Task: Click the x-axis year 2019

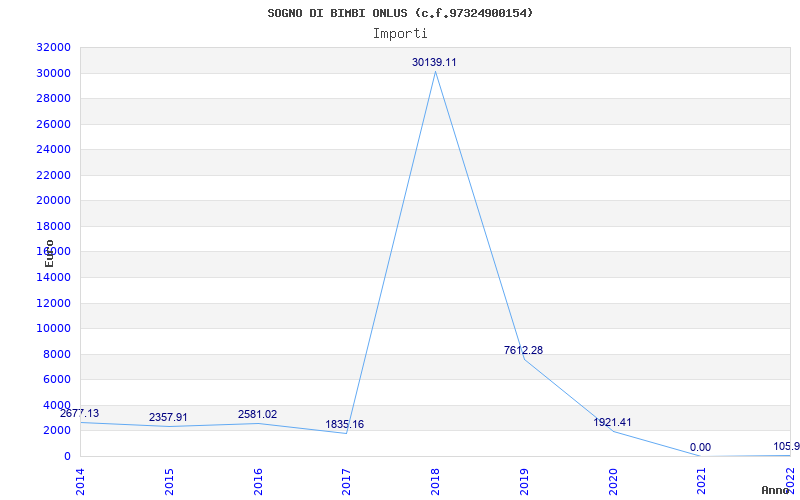Action: coord(524,482)
